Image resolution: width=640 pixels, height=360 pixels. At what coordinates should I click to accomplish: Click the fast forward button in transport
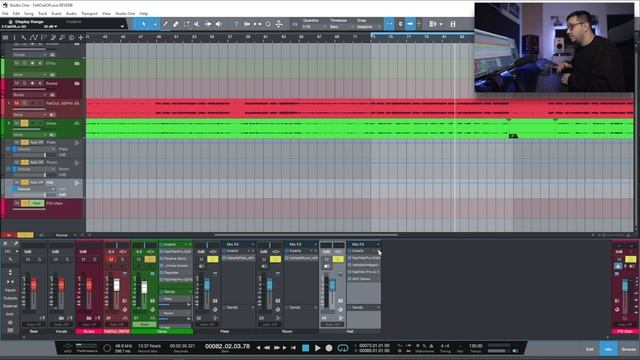(277, 348)
